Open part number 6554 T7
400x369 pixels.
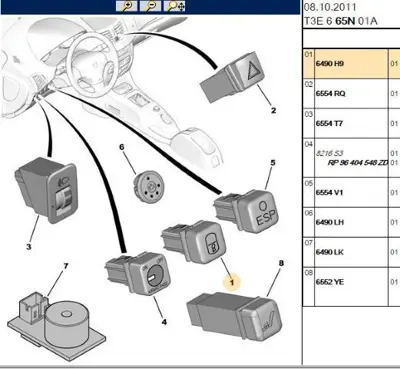pos(329,123)
